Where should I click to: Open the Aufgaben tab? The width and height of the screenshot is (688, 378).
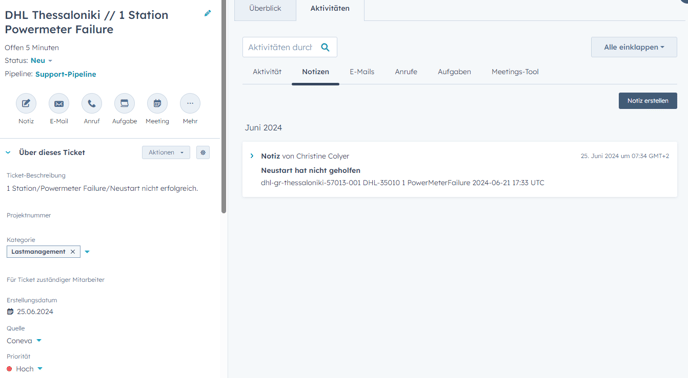pyautogui.click(x=454, y=72)
